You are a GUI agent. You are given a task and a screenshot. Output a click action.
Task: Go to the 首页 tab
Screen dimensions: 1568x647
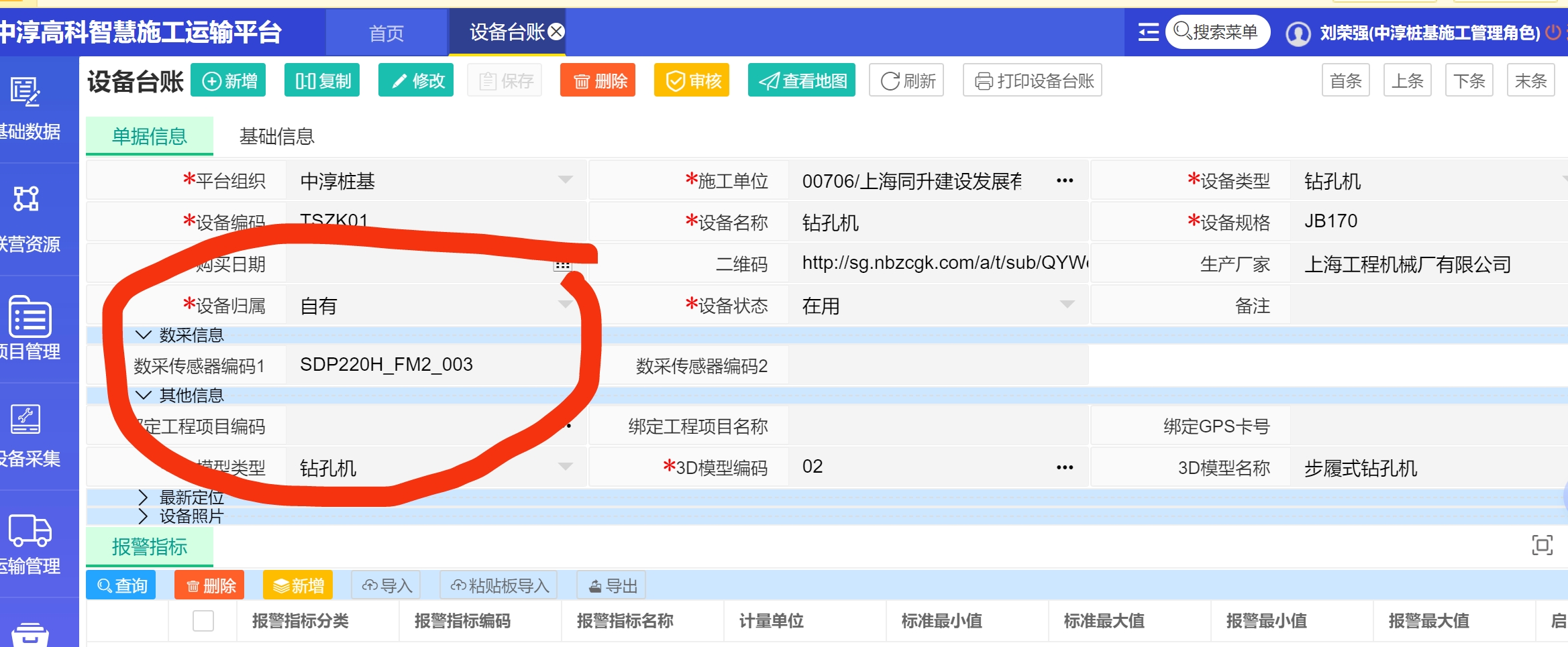[x=386, y=33]
